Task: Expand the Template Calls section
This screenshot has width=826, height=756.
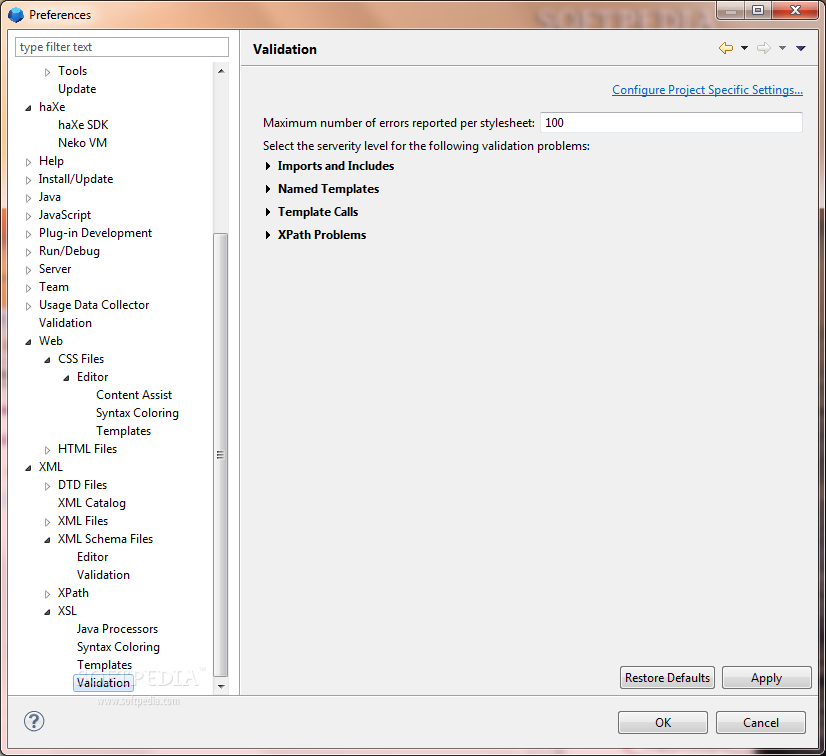Action: 268,212
